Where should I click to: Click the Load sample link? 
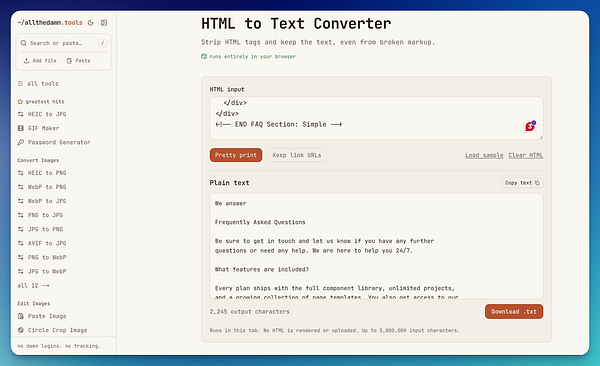click(484, 155)
